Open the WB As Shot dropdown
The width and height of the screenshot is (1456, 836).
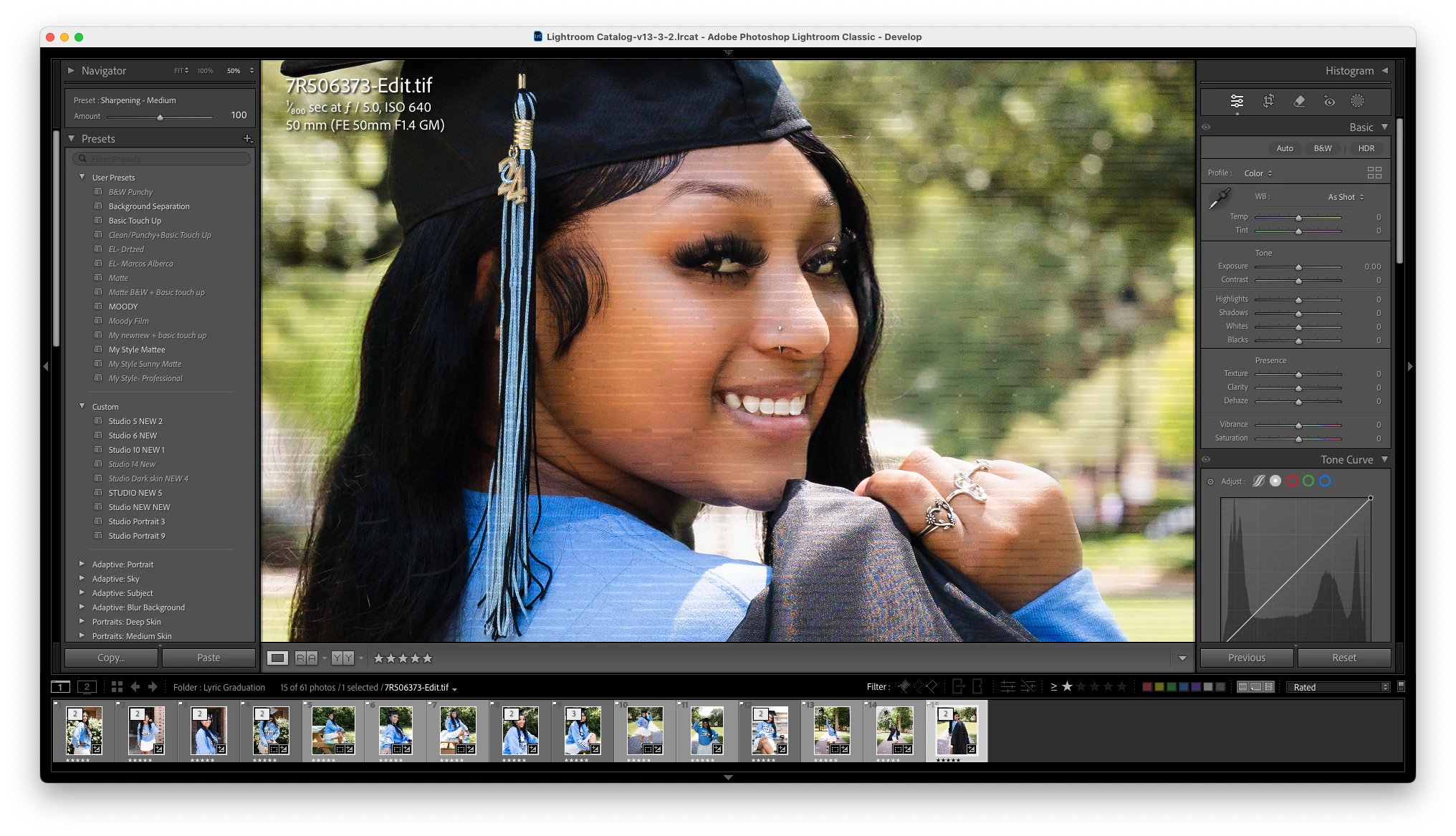pos(1345,197)
